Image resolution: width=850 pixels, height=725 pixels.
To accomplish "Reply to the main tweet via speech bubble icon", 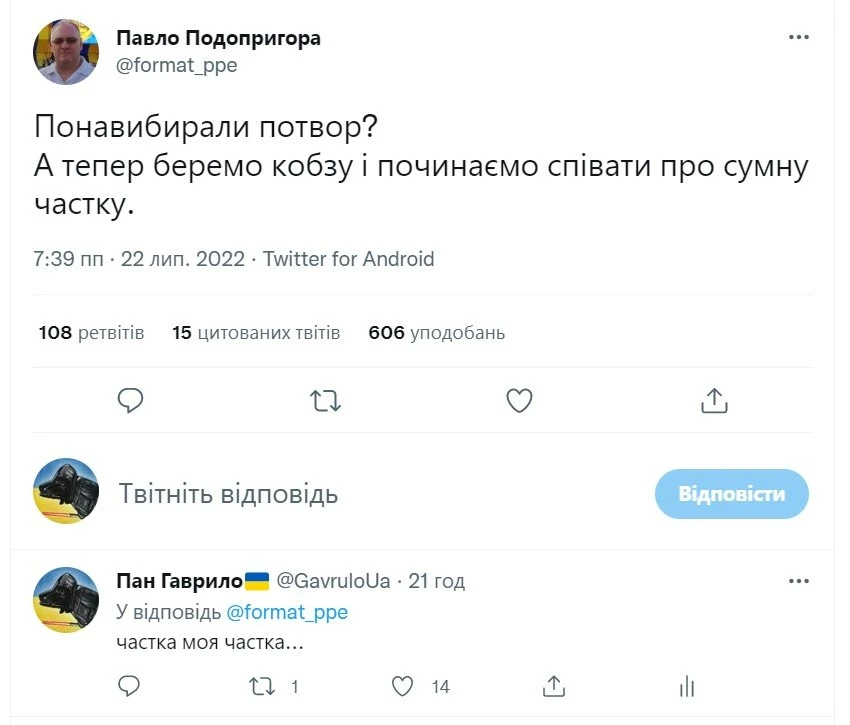I will click(x=130, y=401).
